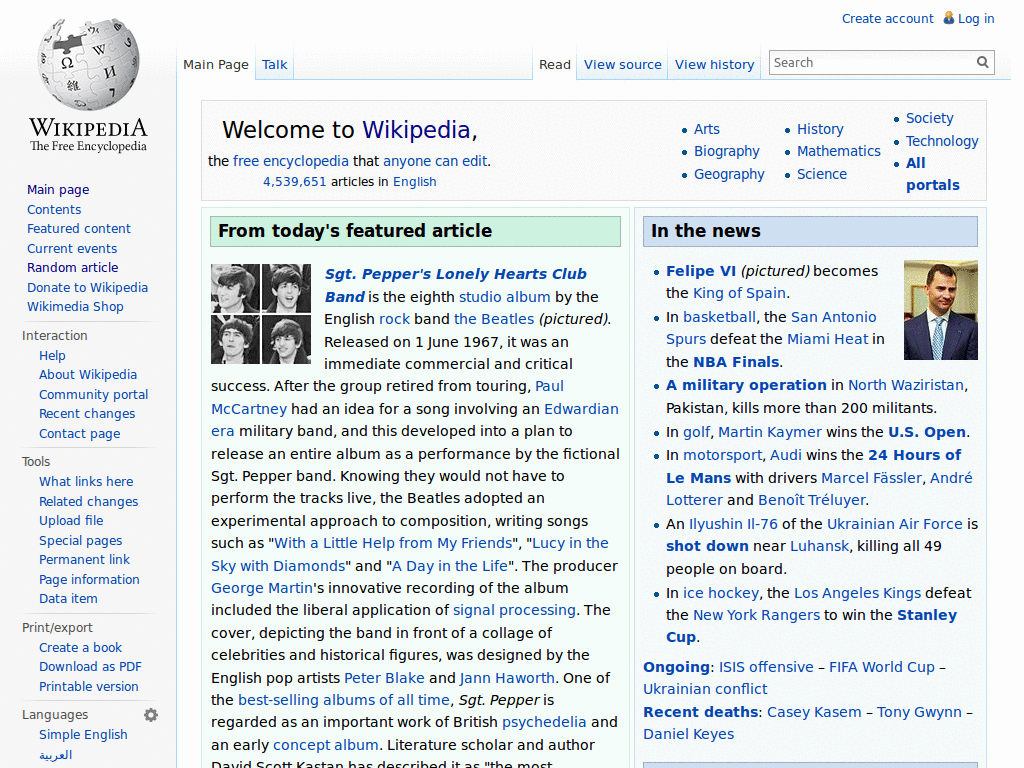Open the Felipe VI news link
The height and width of the screenshot is (768, 1024).
[701, 271]
